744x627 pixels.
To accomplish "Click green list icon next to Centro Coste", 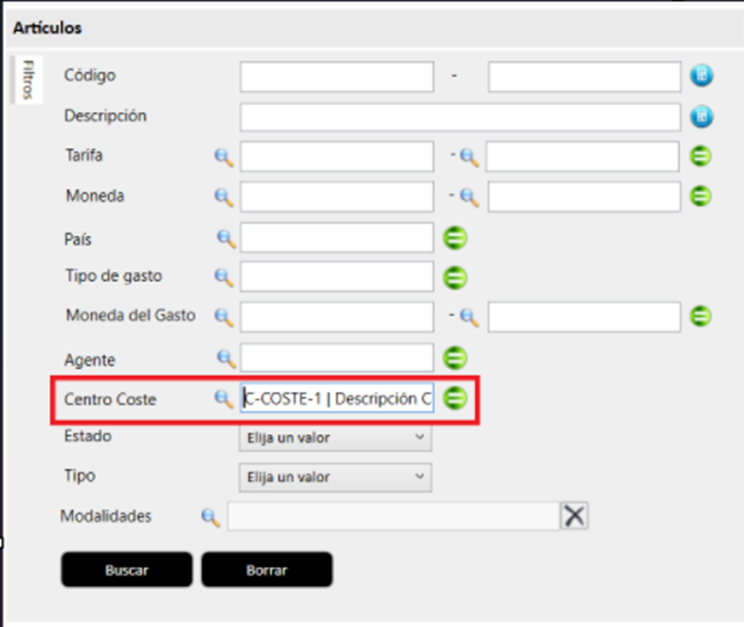I will tap(455, 398).
